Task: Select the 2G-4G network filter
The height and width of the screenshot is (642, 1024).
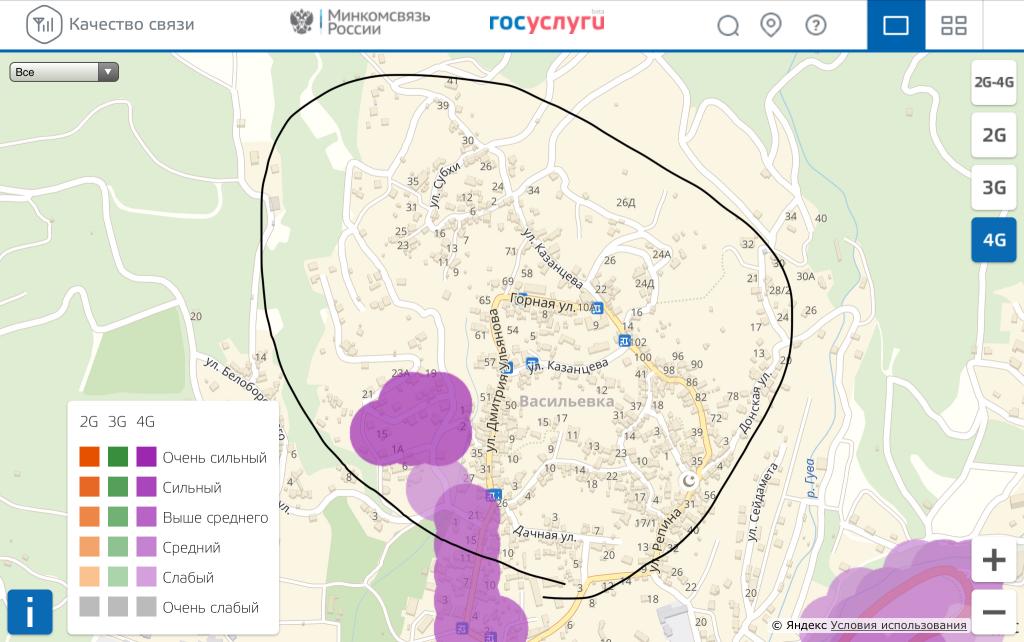Action: (x=993, y=82)
